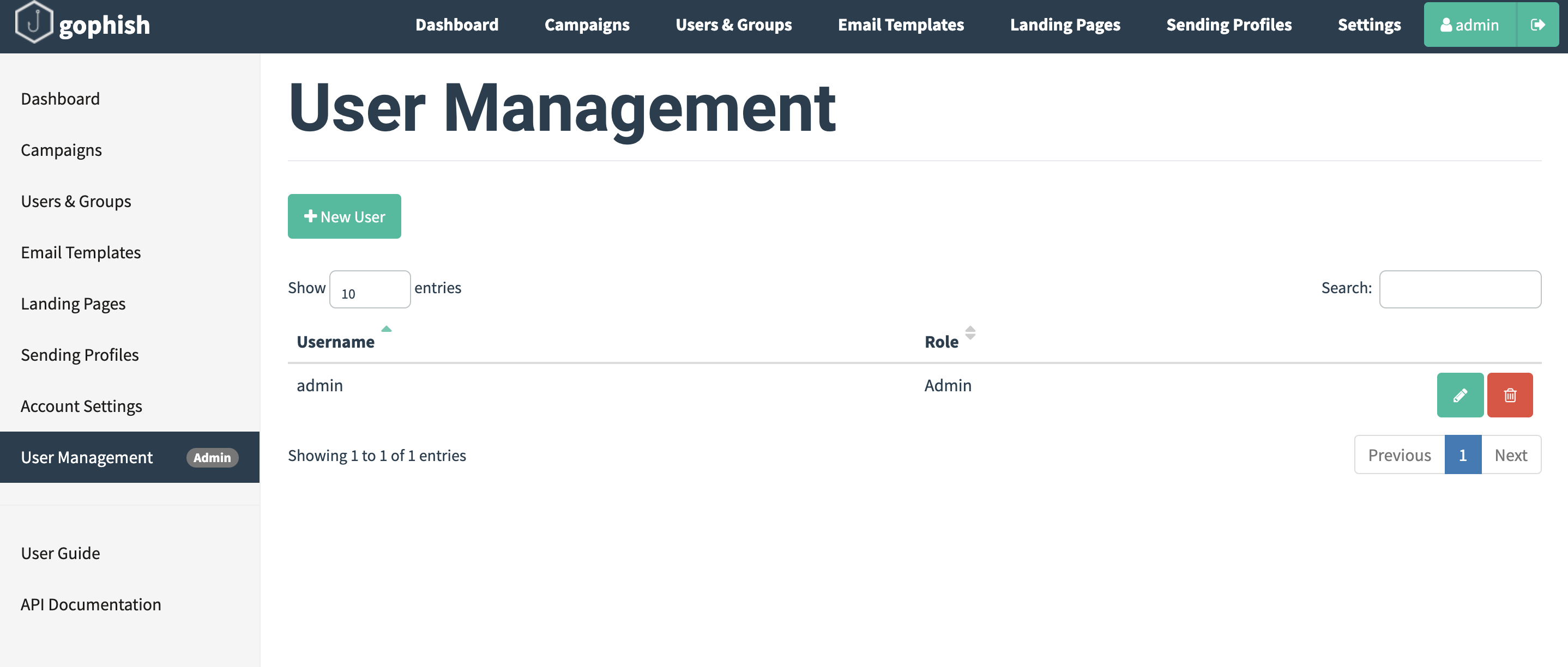Expand the Users & Groups sidebar section
The height and width of the screenshot is (667, 1568).
(75, 201)
